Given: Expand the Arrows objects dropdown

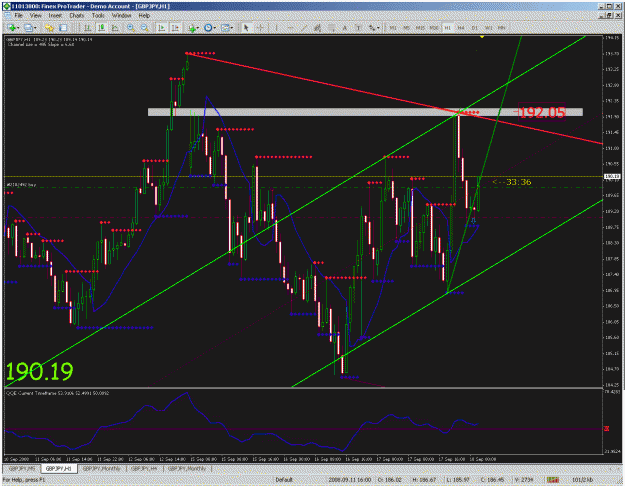Looking at the screenshot, I should tap(378, 28).
